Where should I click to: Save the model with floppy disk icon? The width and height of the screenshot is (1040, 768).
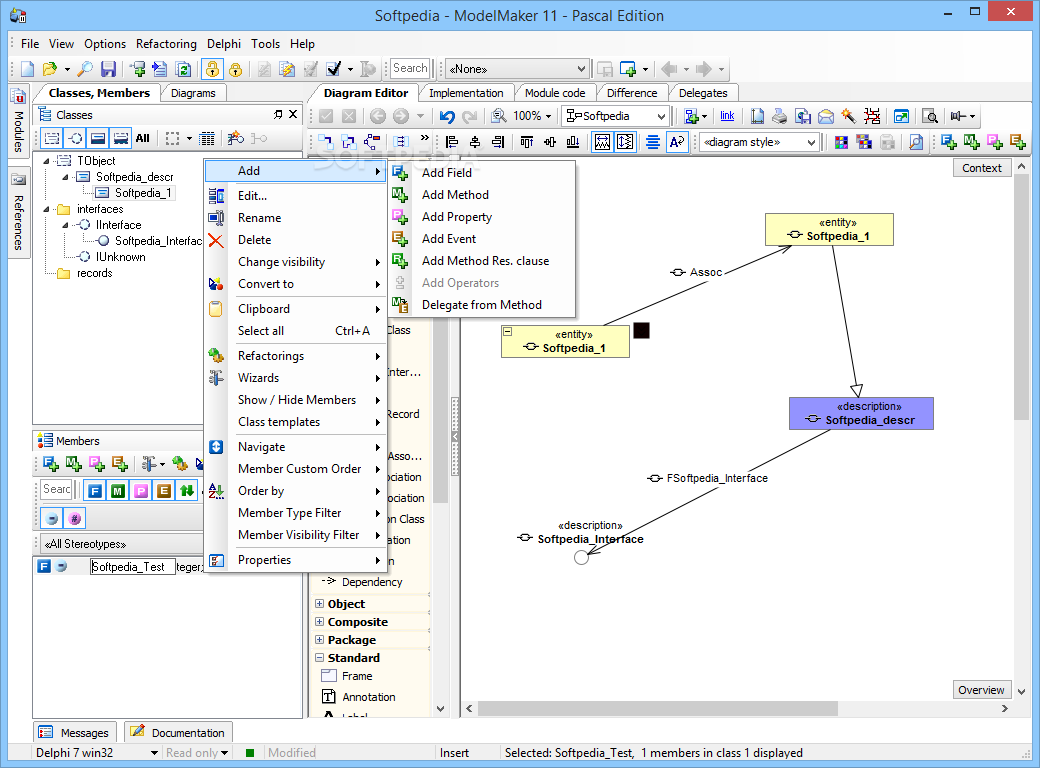tap(108, 68)
